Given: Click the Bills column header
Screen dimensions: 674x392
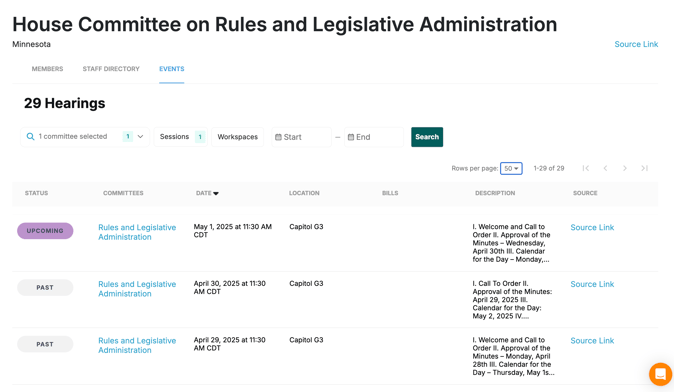Looking at the screenshot, I should [x=390, y=193].
